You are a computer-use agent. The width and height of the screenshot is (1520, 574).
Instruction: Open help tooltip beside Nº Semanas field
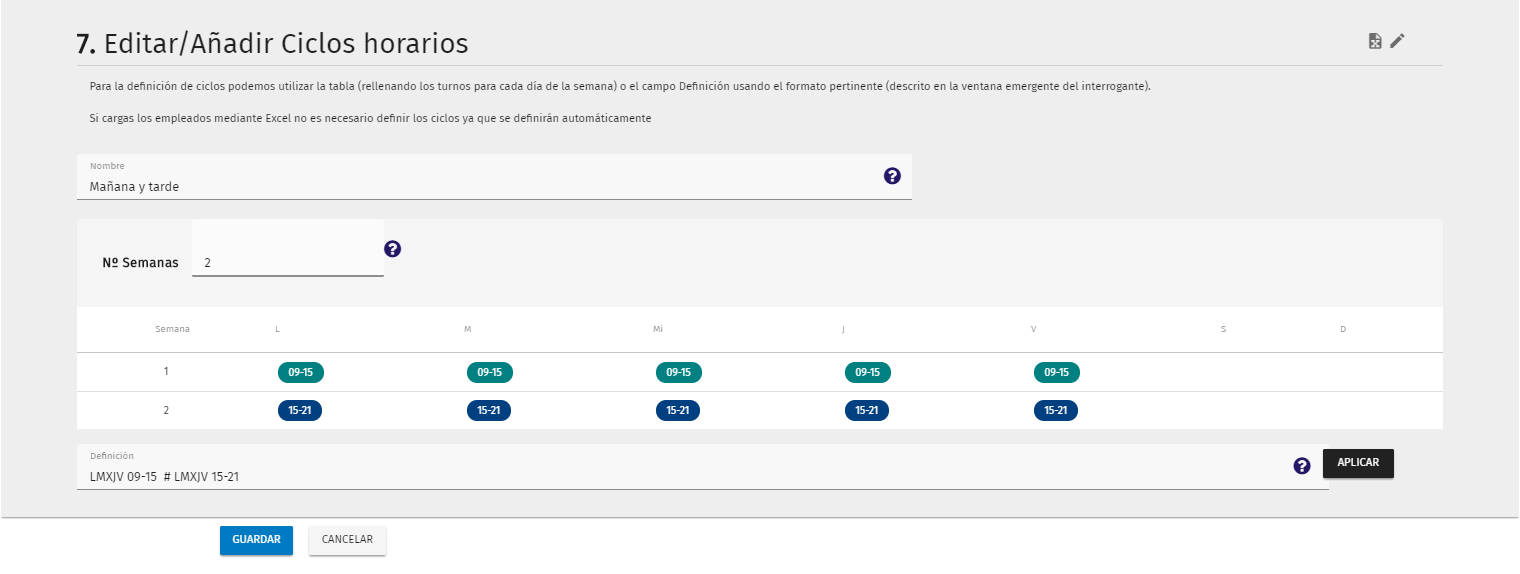pyautogui.click(x=393, y=249)
